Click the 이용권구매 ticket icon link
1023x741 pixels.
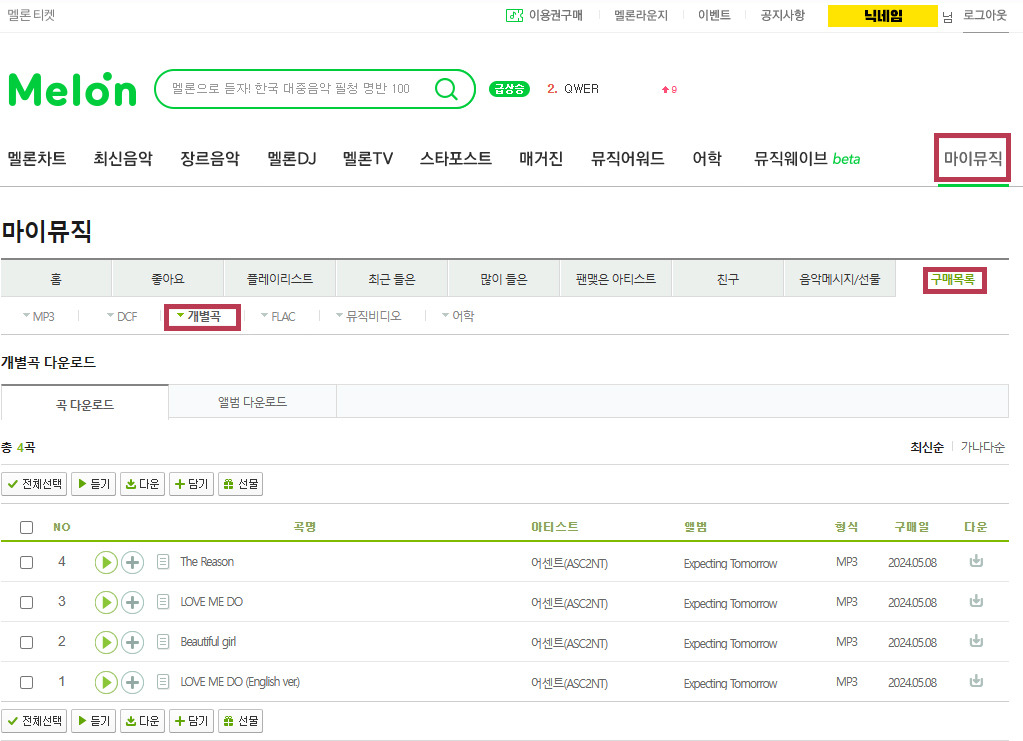click(x=544, y=15)
